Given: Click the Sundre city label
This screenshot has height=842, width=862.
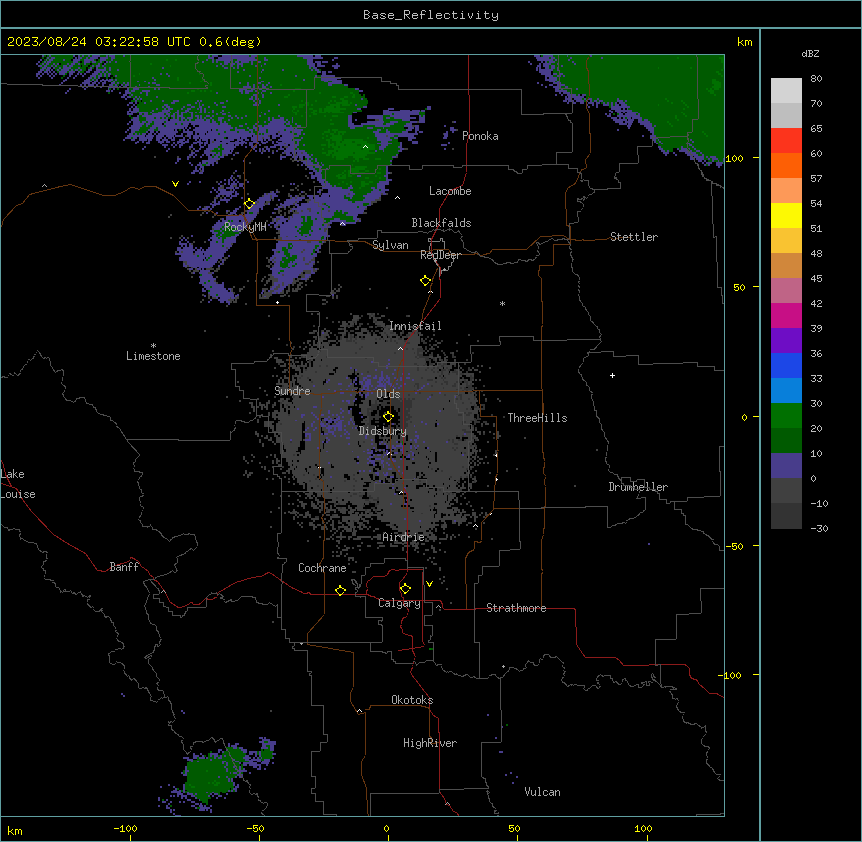Looking at the screenshot, I should pyautogui.click(x=292, y=391).
